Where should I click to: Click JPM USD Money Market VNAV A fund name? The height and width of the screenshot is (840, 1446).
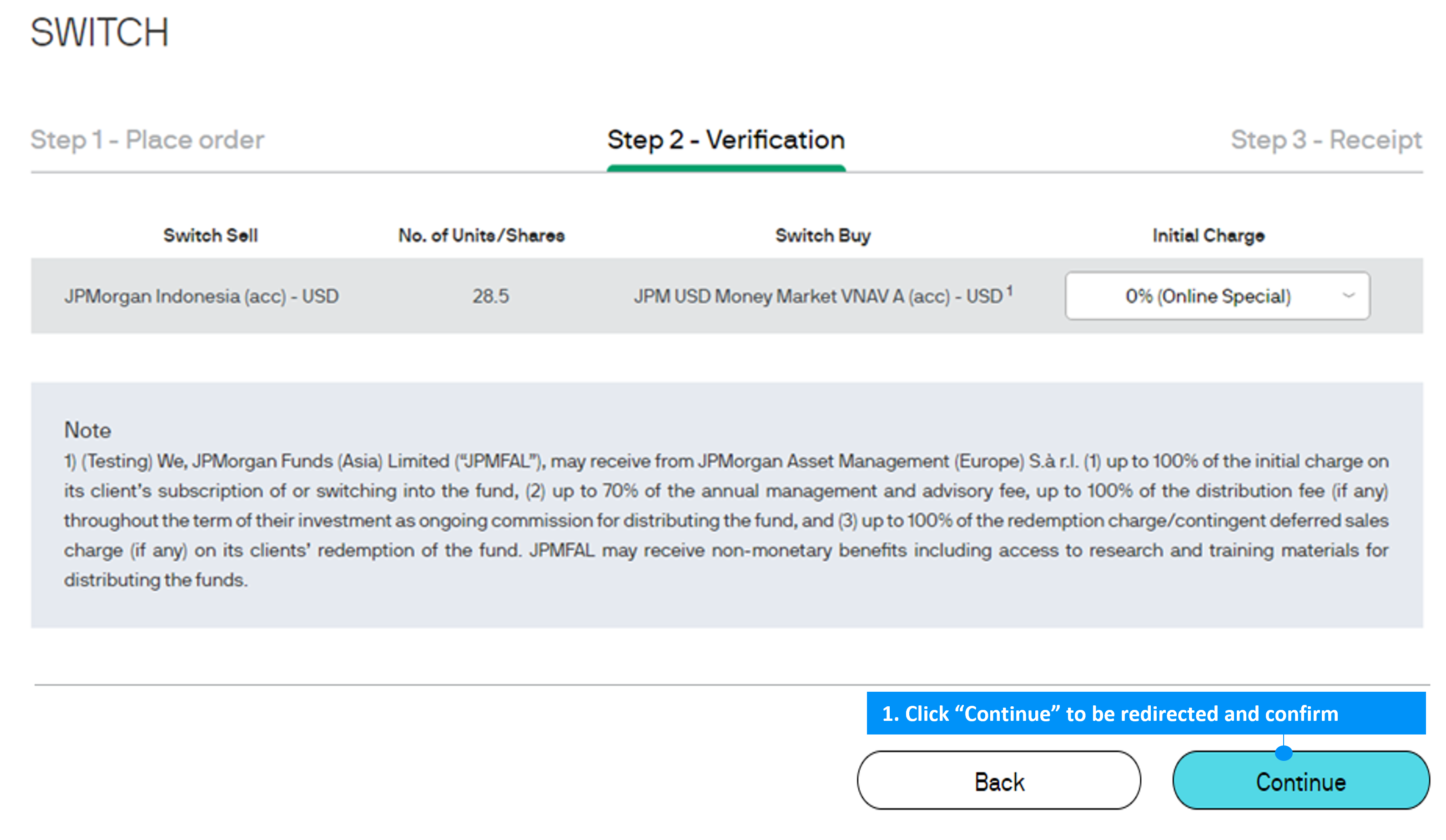(x=818, y=297)
